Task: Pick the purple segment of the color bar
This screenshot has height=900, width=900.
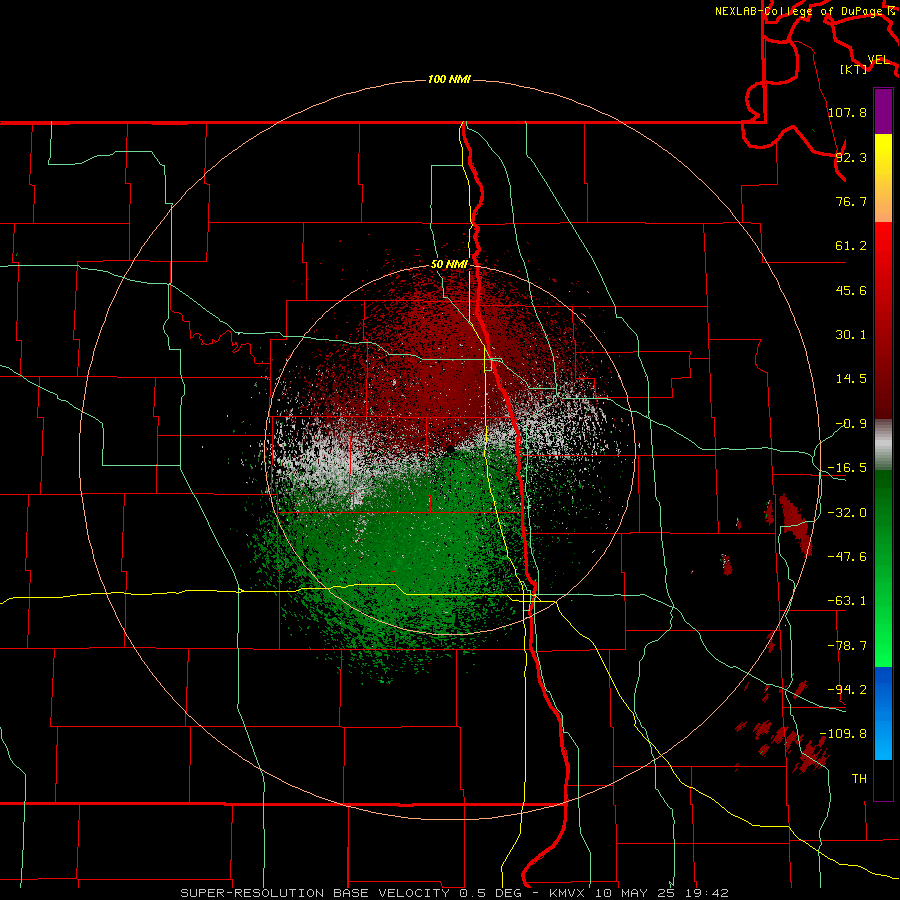Action: click(883, 111)
